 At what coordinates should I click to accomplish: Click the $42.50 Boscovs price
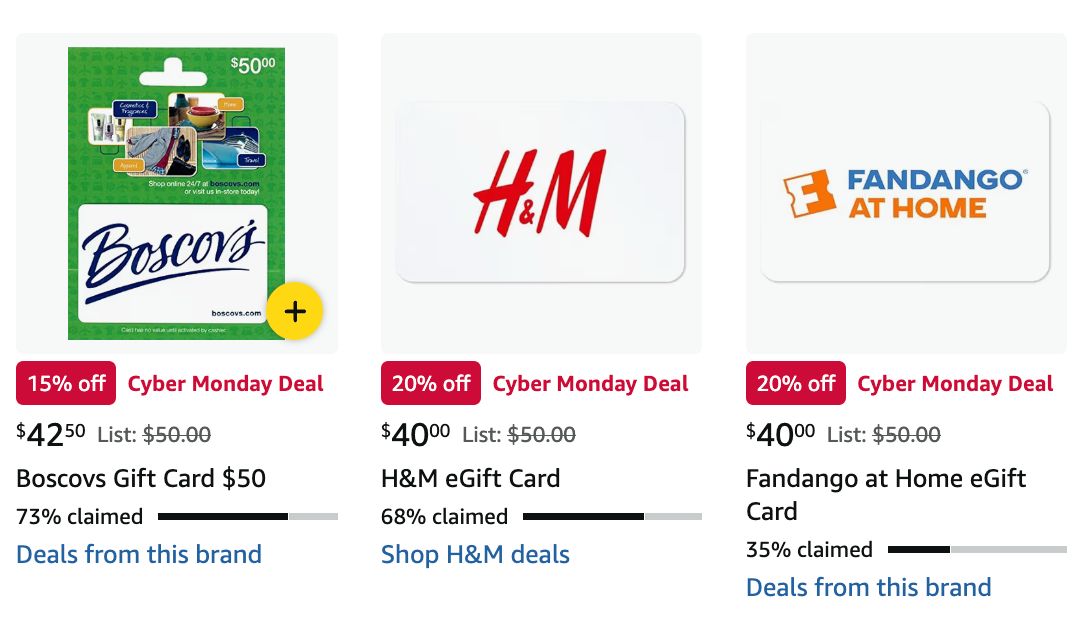click(x=51, y=434)
